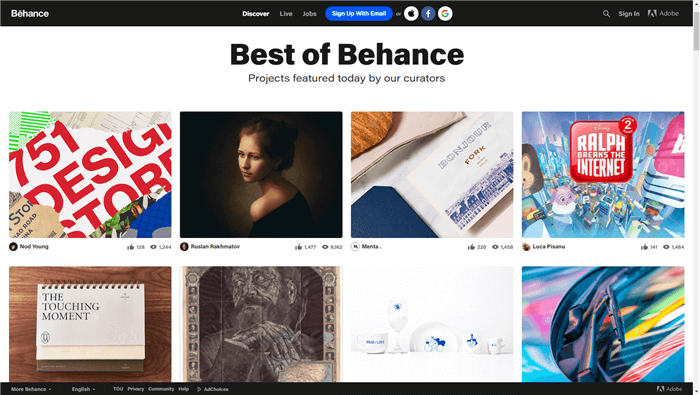Click thumbs-up icon on Nod Young project
700x395 pixels.
[130, 247]
